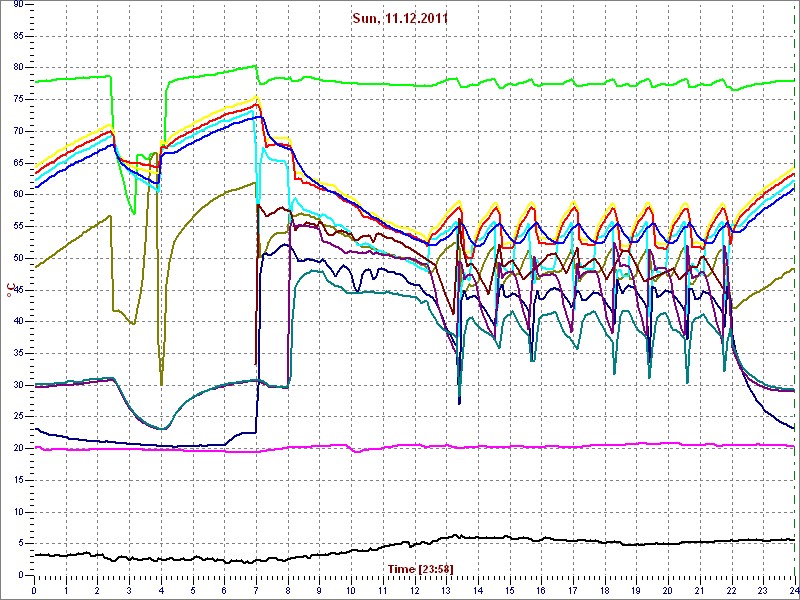The image size is (800, 600).
Task: Click the 70 label on temperature axis
Action: point(17,132)
